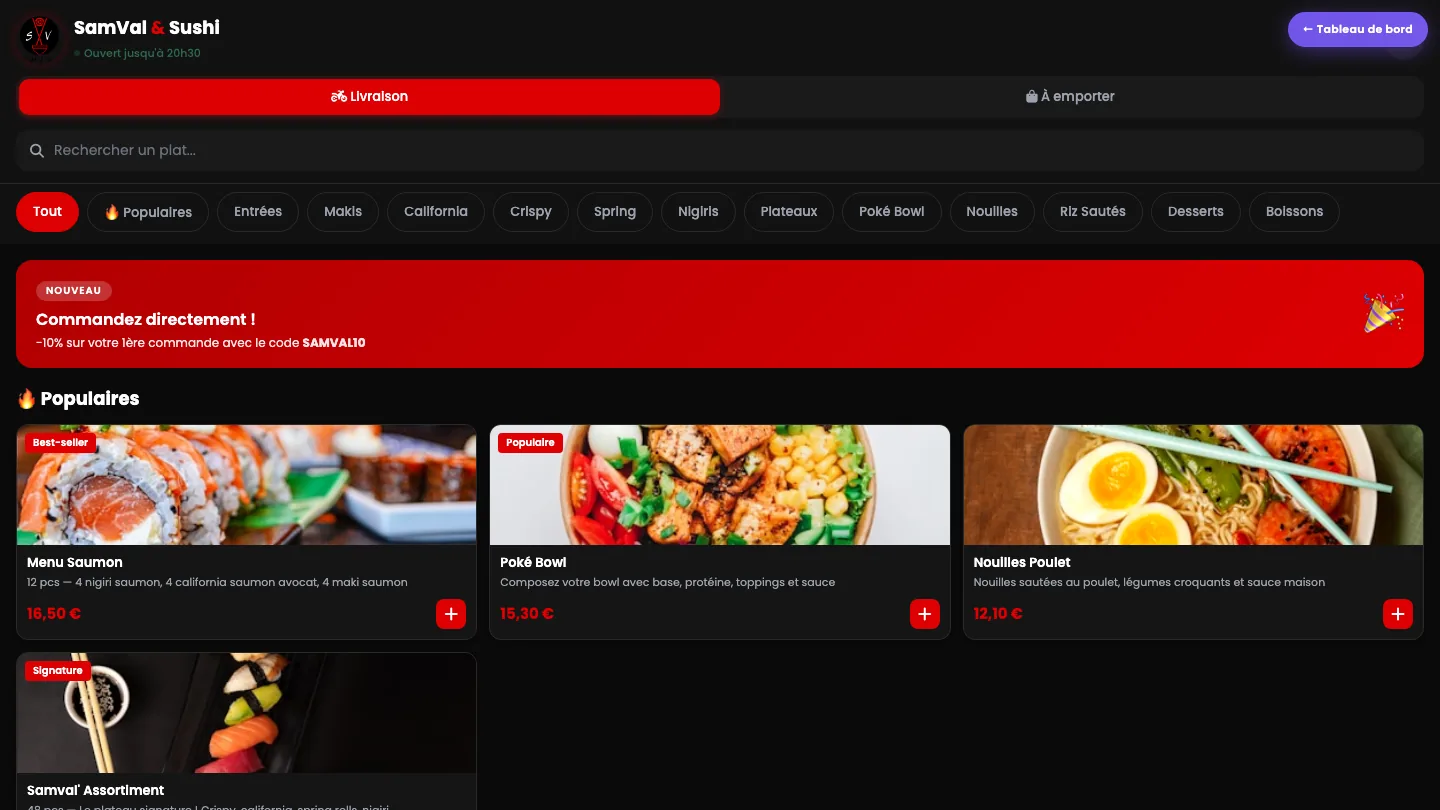The height and width of the screenshot is (810, 1440).
Task: Filter by Populaires category
Action: tap(148, 212)
